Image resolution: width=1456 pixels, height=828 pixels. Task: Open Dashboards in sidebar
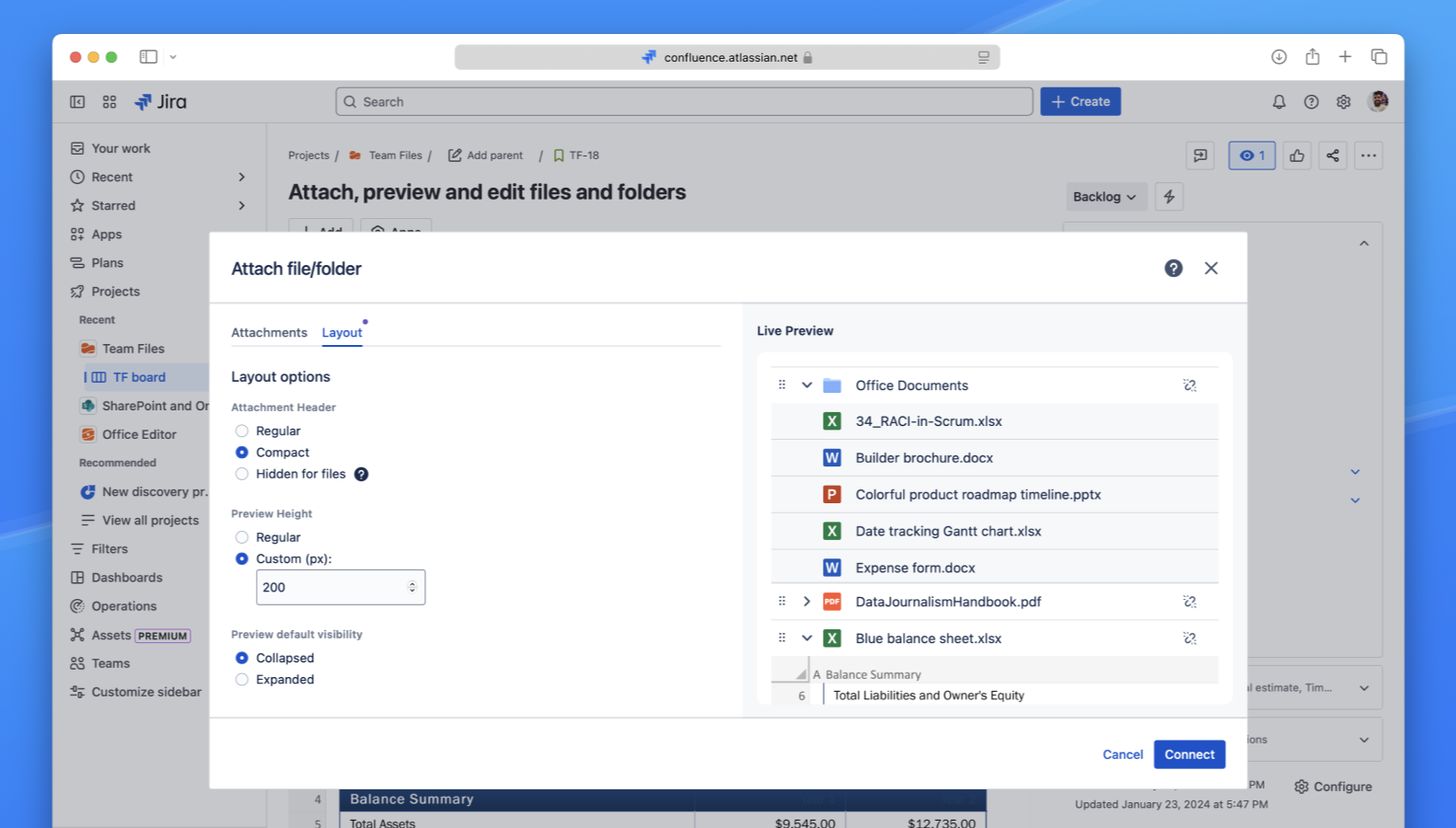[x=127, y=578]
